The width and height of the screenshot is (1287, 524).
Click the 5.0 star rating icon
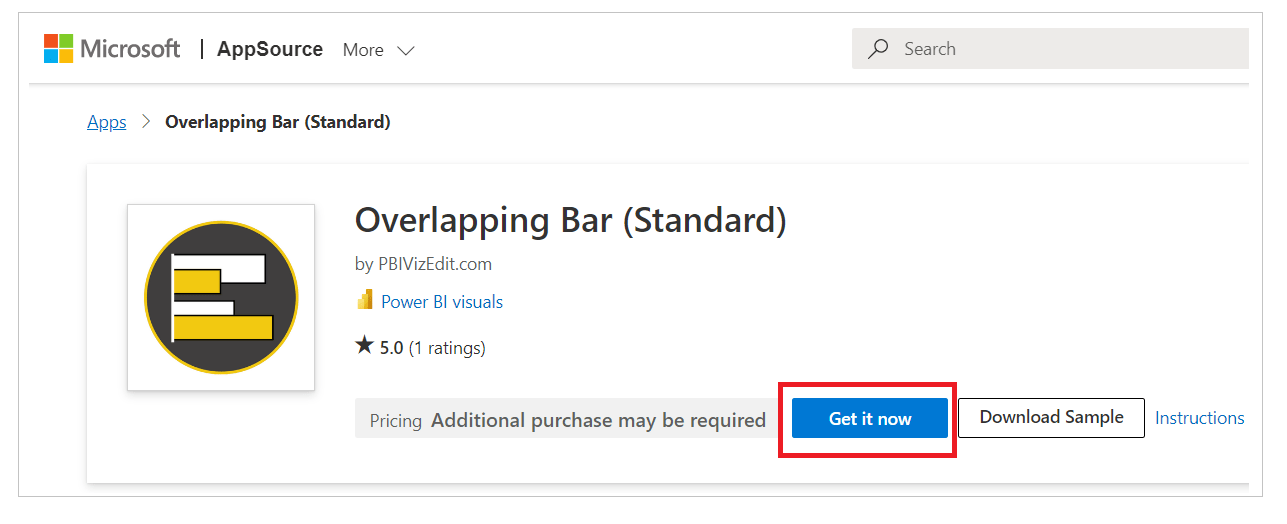click(364, 346)
